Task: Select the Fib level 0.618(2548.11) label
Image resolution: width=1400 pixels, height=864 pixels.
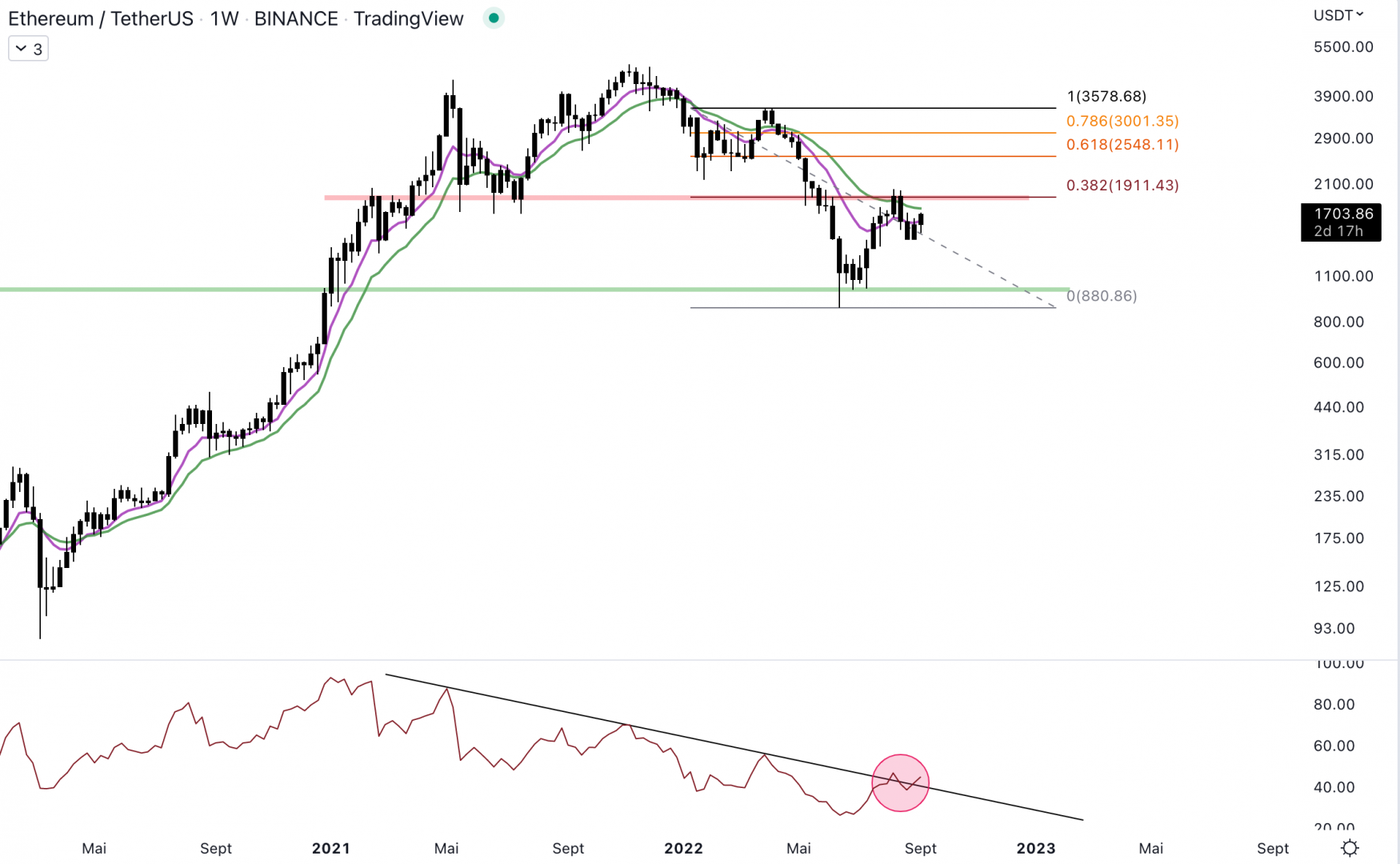Action: point(1122,145)
